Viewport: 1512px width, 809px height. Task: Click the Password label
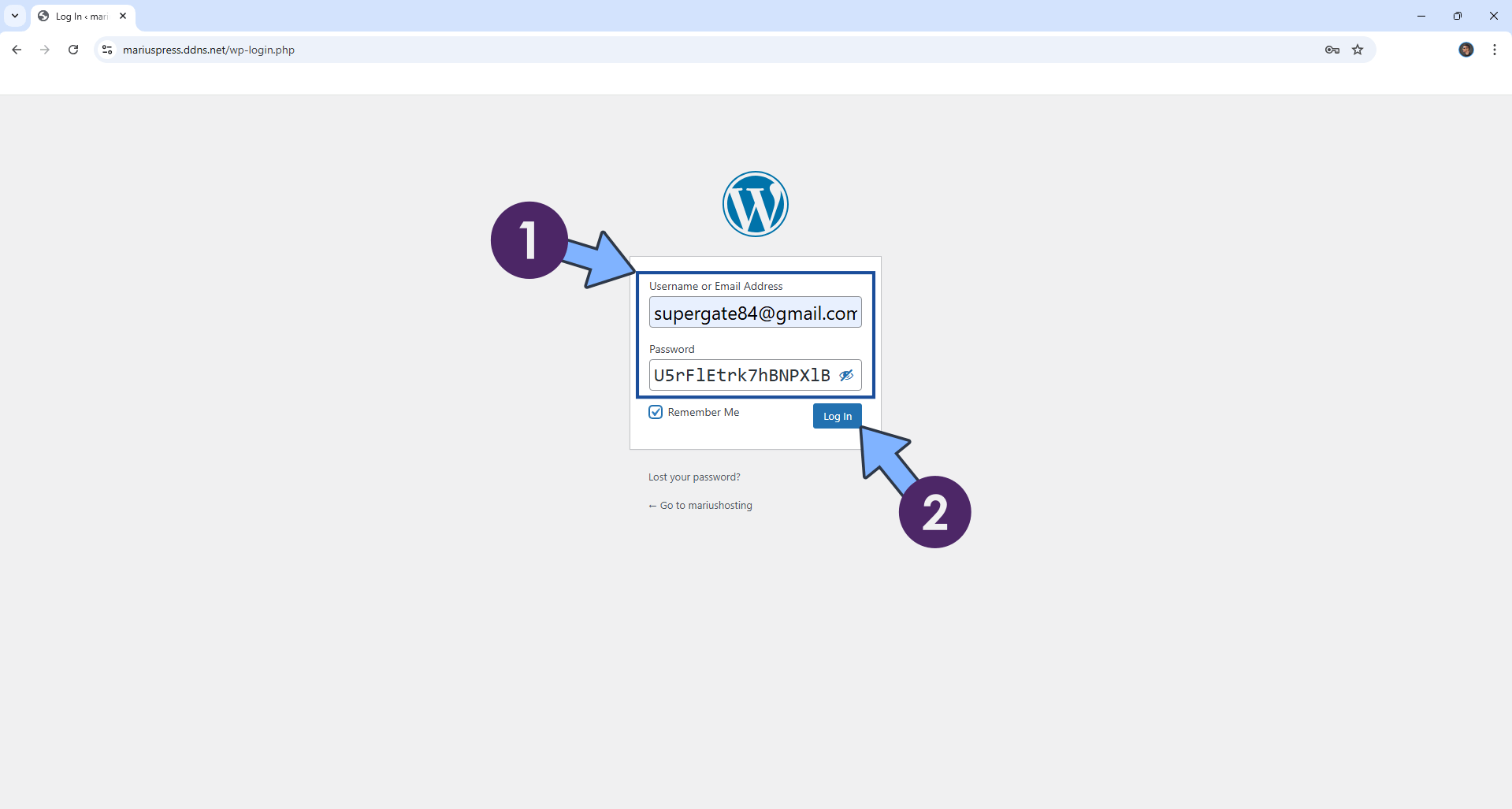tap(671, 349)
